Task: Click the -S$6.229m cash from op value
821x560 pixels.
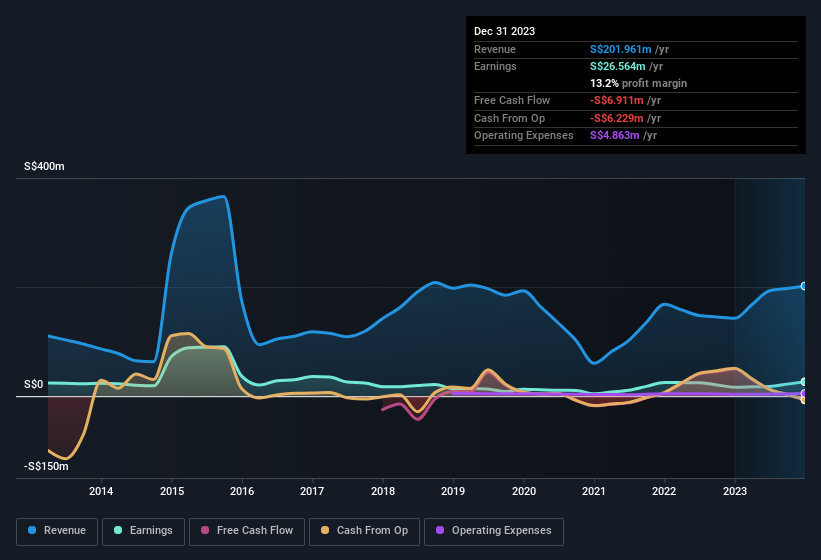Action: 616,118
